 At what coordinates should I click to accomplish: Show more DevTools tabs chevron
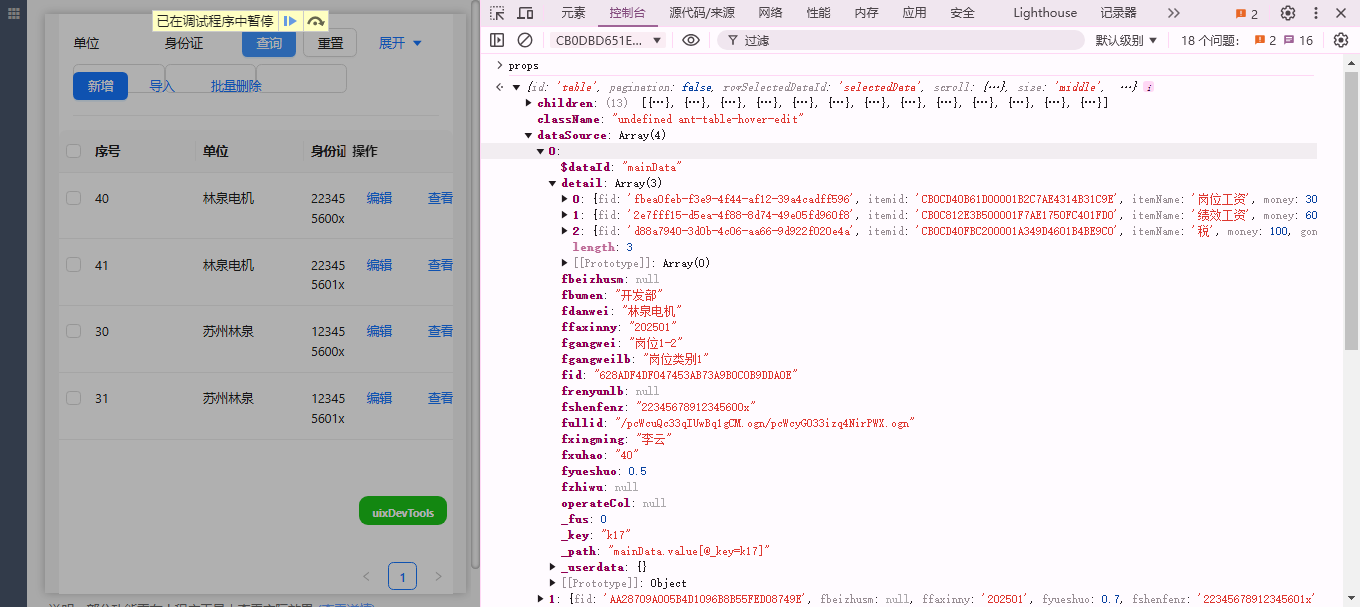(1174, 13)
